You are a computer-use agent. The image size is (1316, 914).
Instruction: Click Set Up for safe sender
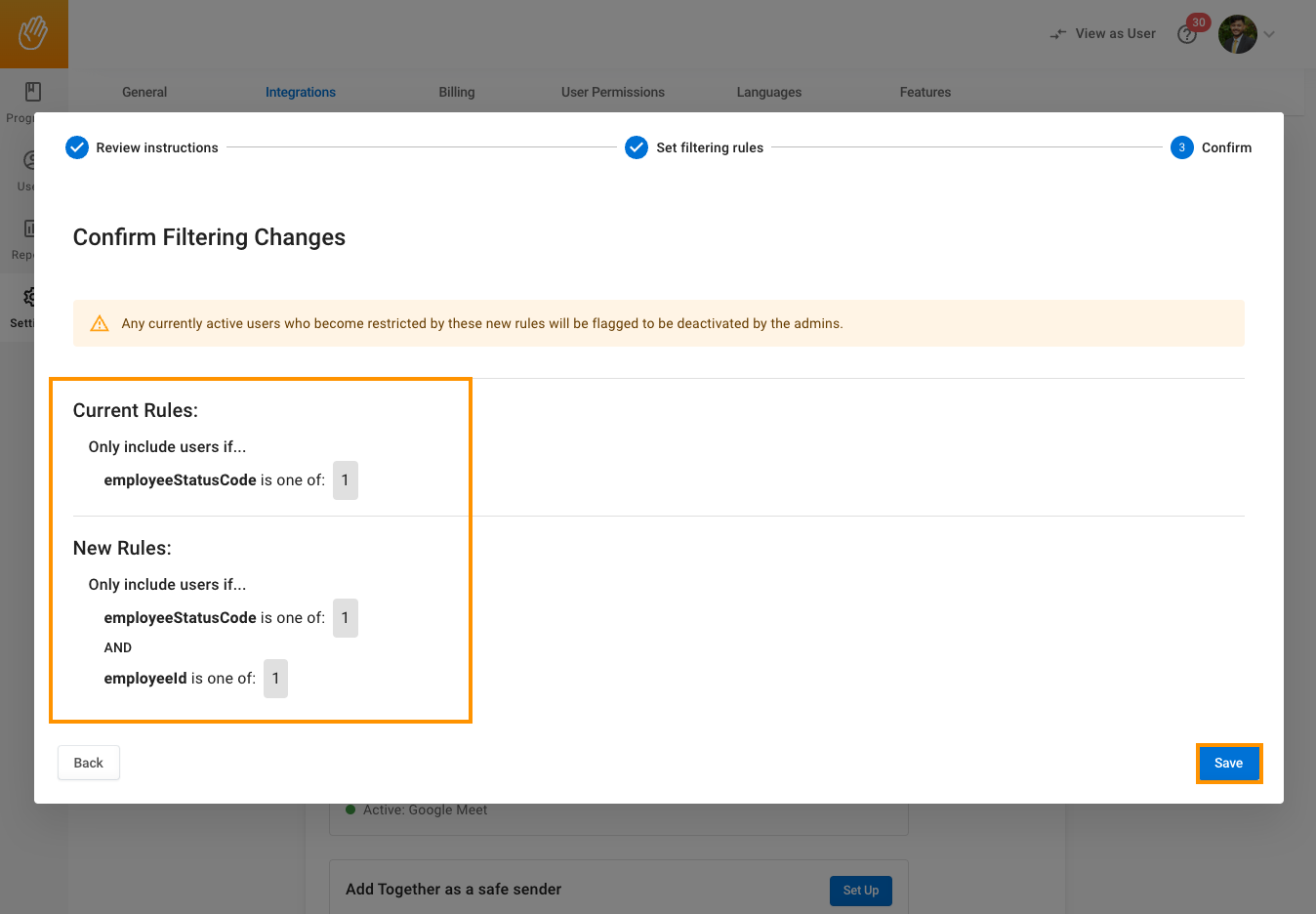click(860, 891)
